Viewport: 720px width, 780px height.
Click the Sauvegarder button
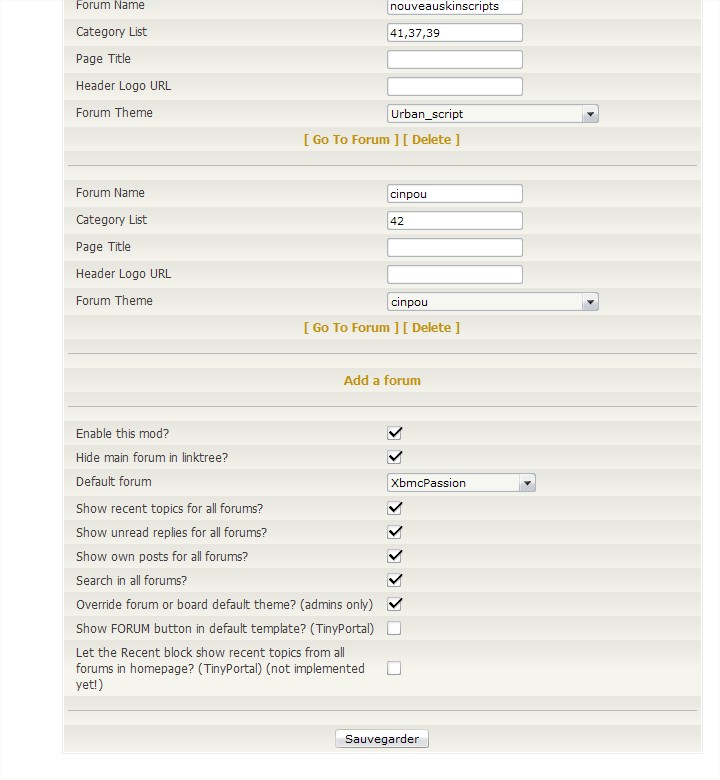[x=382, y=739]
